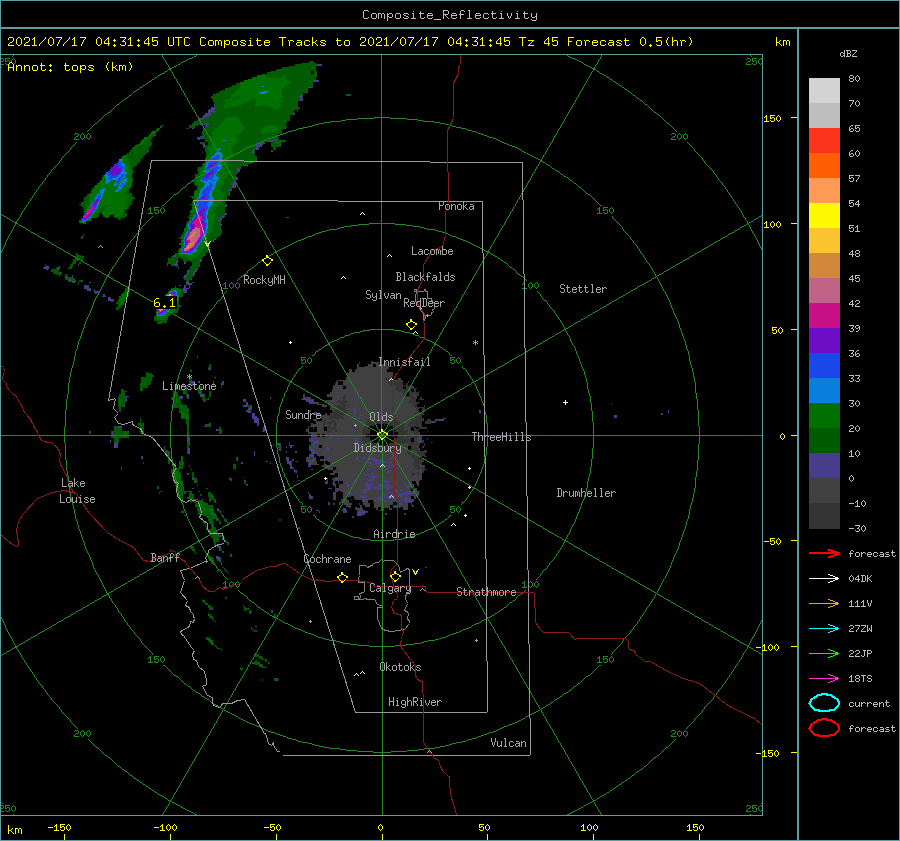Click the yellow radar-site diamond at map center
Viewport: 900px width, 841px height.
coord(382,435)
